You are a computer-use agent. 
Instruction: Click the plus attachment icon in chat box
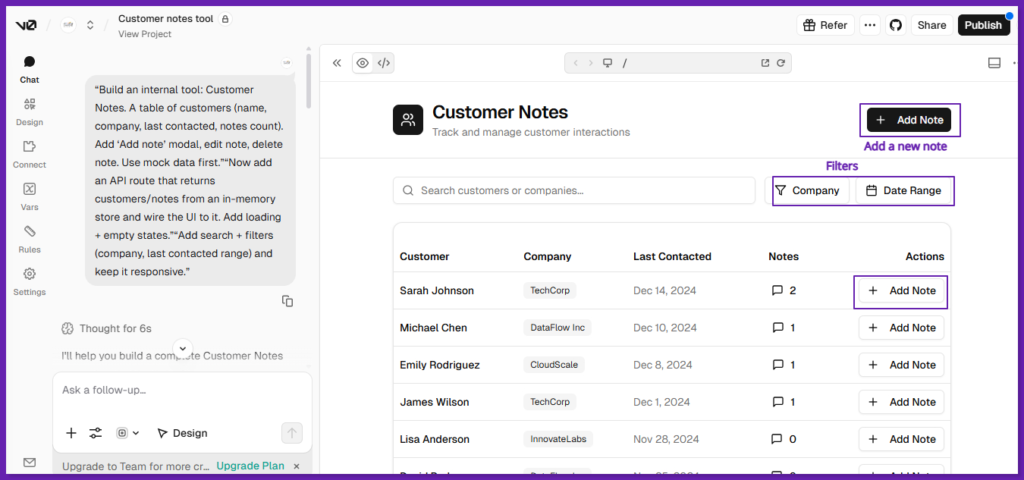(71, 433)
